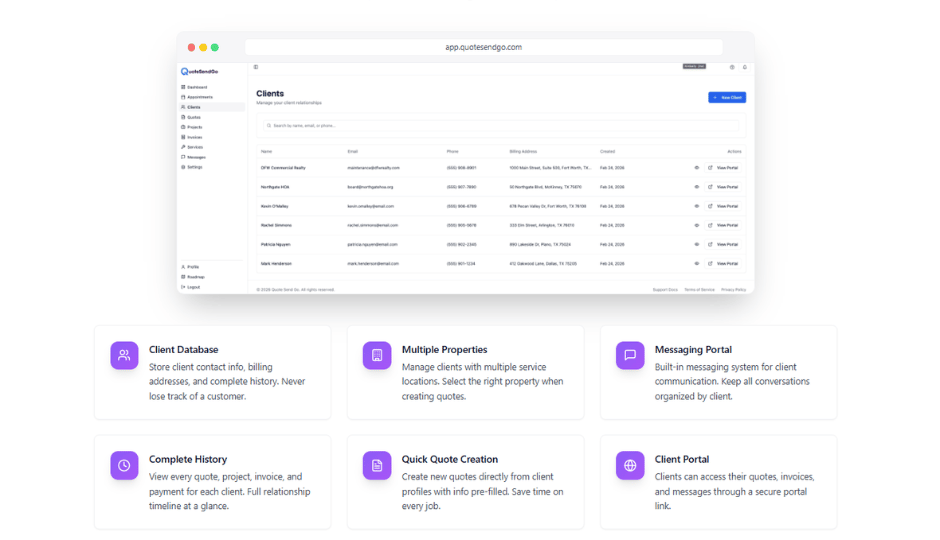Click the "DFW Commercial Realty" name cell

[283, 168]
